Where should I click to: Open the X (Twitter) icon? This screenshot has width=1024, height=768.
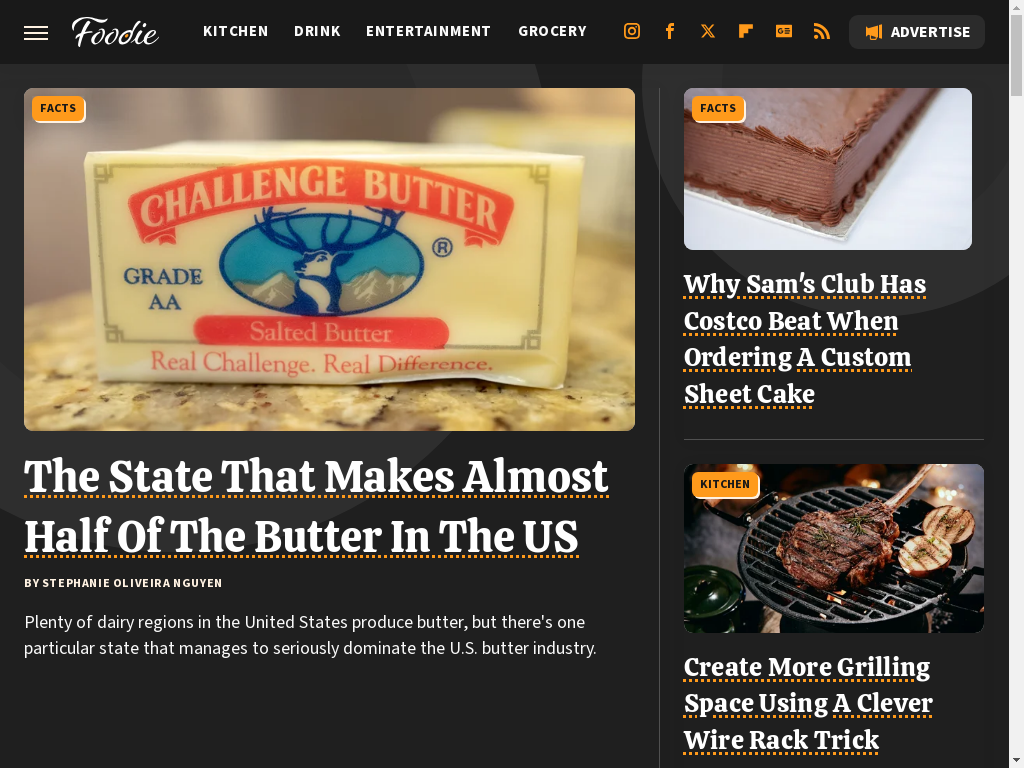tap(708, 31)
